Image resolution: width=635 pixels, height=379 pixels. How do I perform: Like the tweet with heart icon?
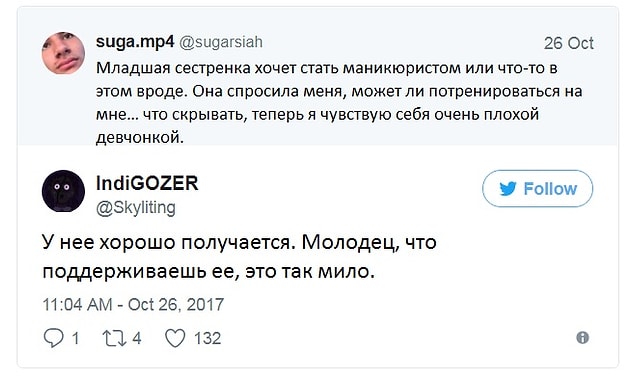pos(175,338)
